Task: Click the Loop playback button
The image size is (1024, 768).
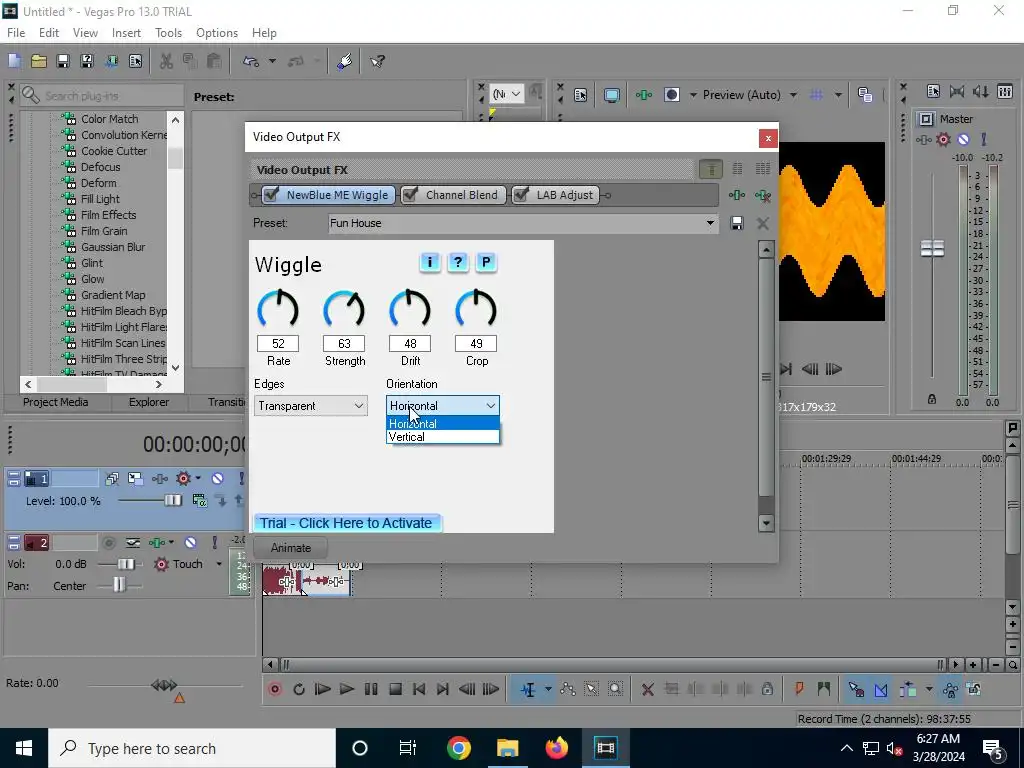Action: tap(299, 689)
